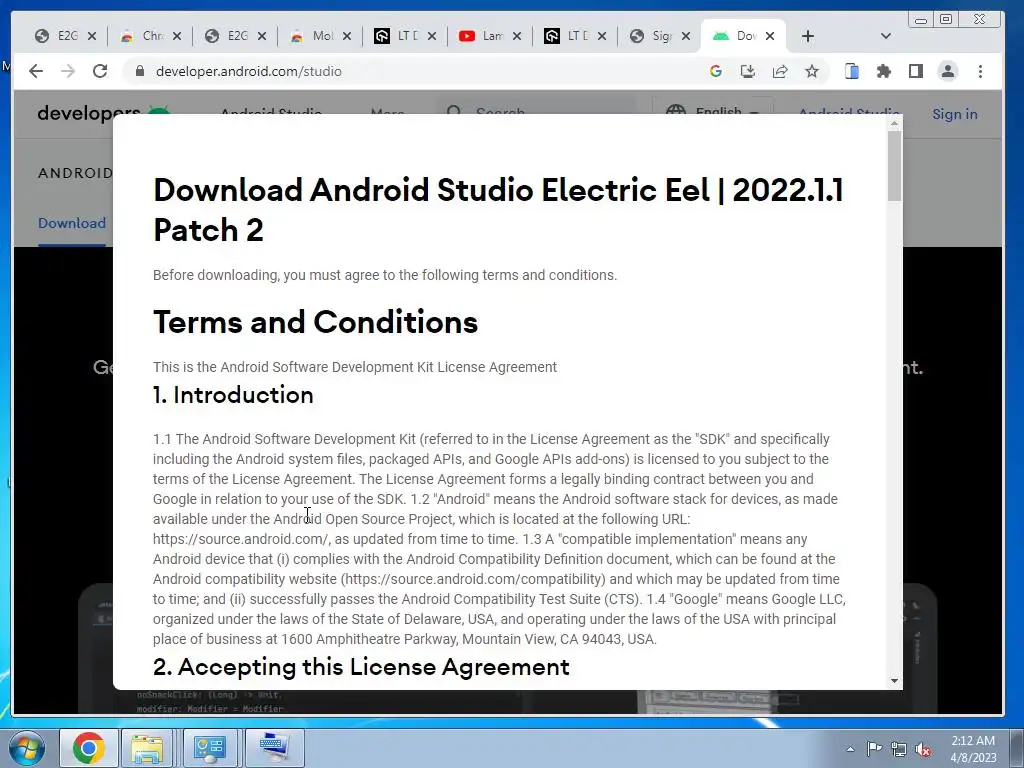The height and width of the screenshot is (768, 1024).
Task: Switch to the second E2G tab
Action: coord(234,36)
